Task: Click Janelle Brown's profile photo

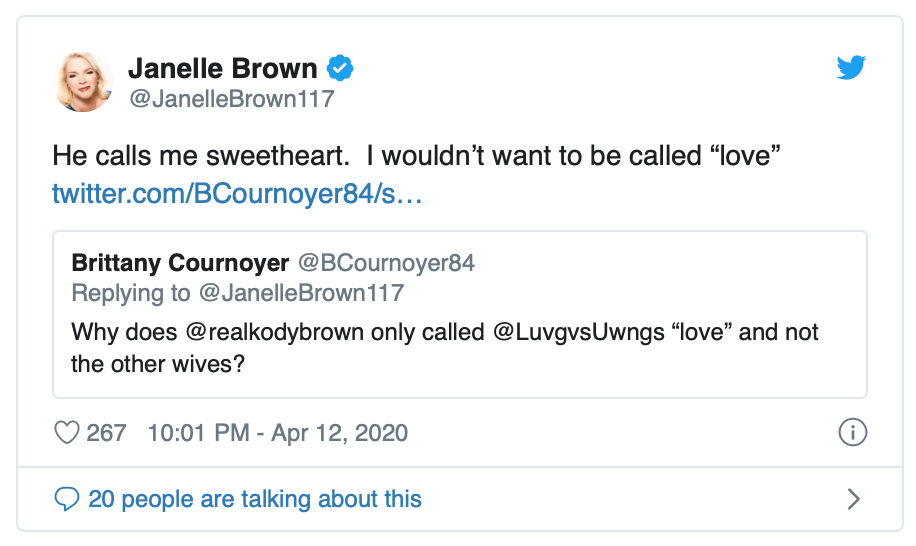Action: point(84,82)
